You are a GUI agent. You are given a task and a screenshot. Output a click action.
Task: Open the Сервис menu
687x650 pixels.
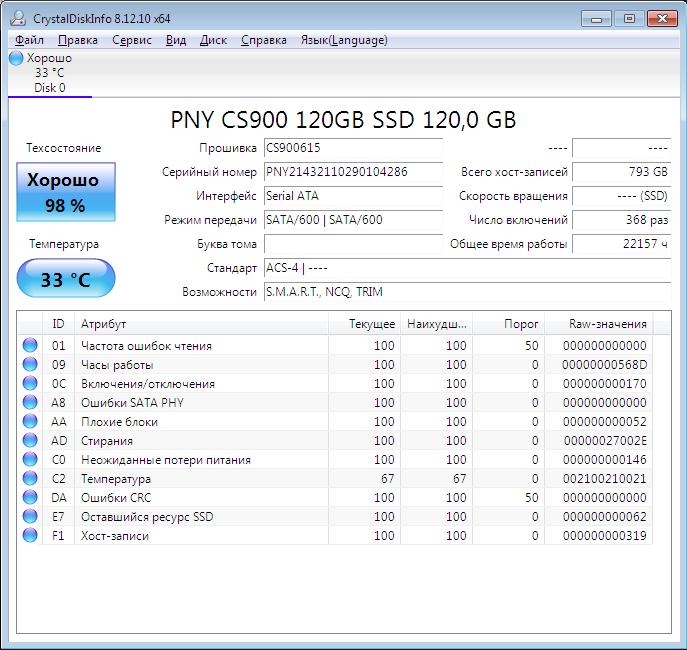pyautogui.click(x=131, y=40)
